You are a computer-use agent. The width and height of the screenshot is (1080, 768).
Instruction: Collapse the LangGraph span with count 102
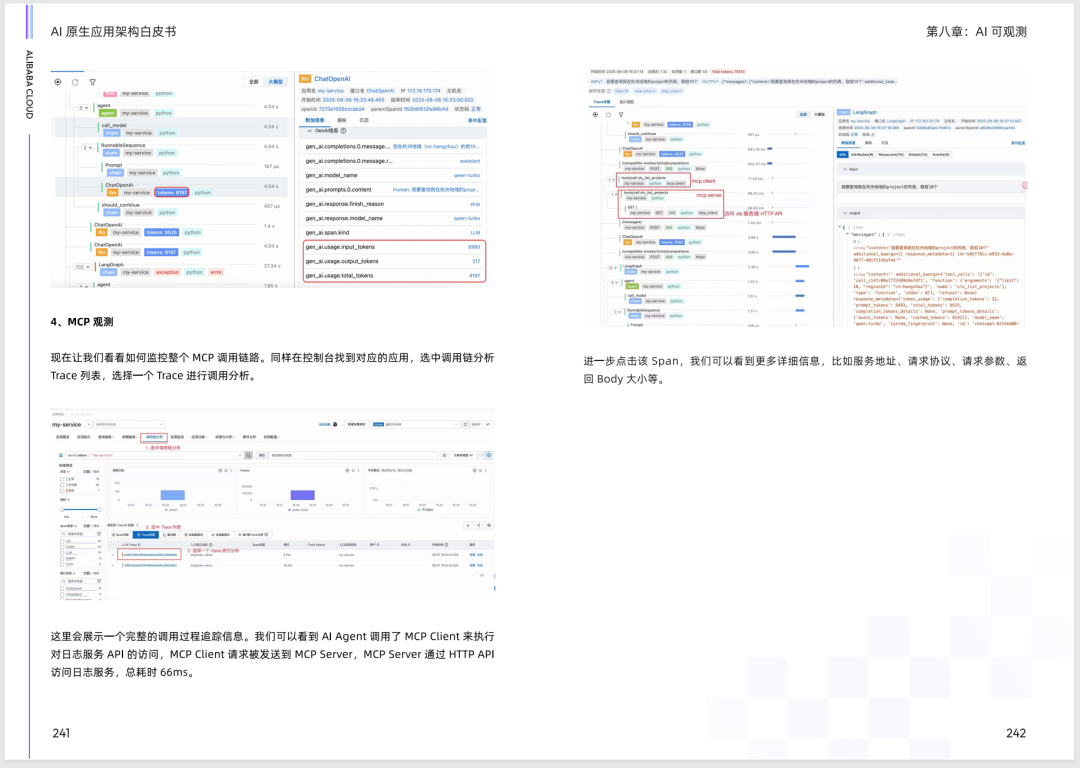click(83, 267)
